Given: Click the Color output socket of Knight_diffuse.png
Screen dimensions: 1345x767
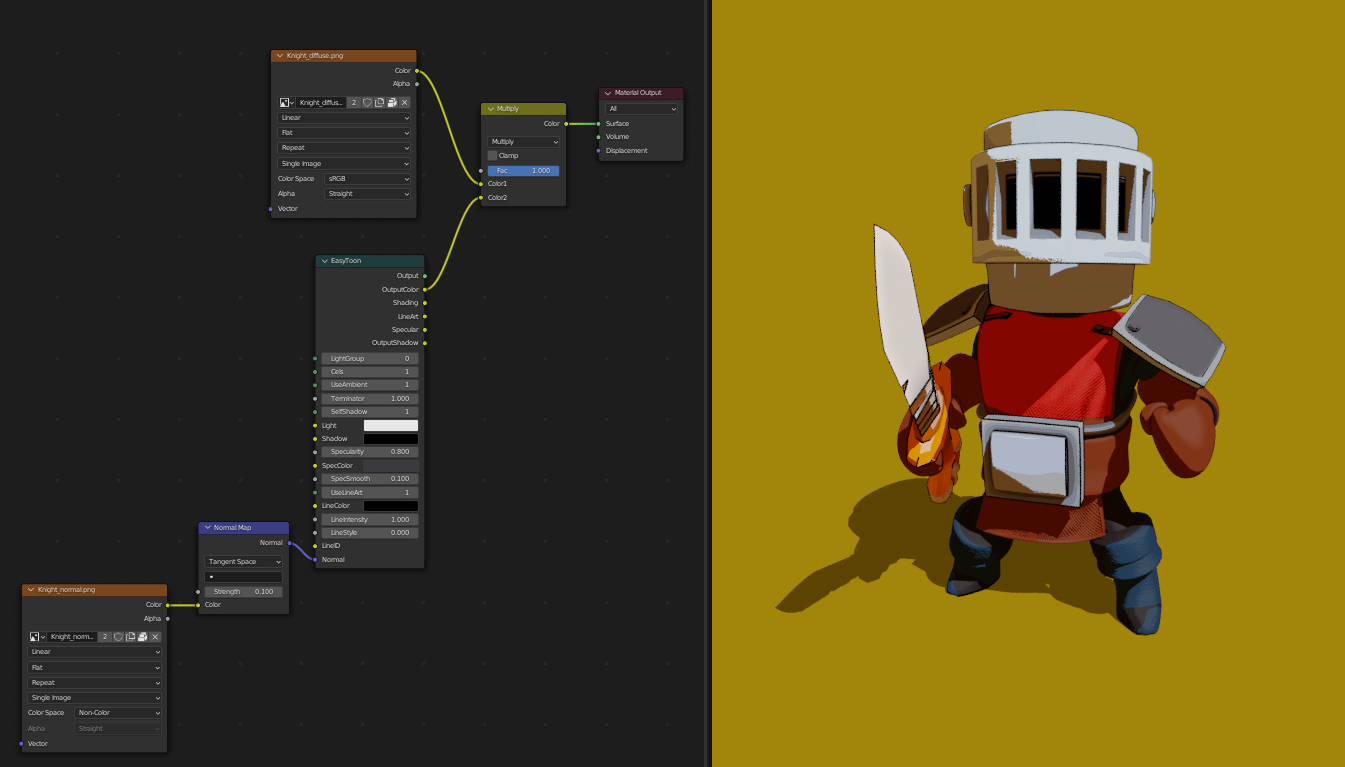Looking at the screenshot, I should (417, 71).
